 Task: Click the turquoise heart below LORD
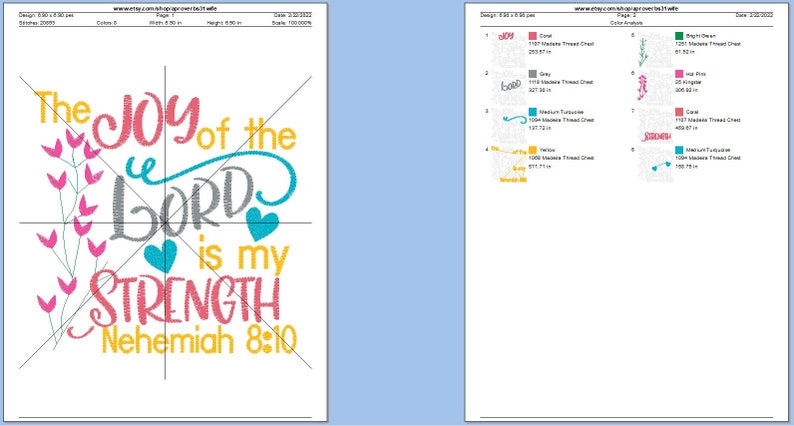click(161, 256)
